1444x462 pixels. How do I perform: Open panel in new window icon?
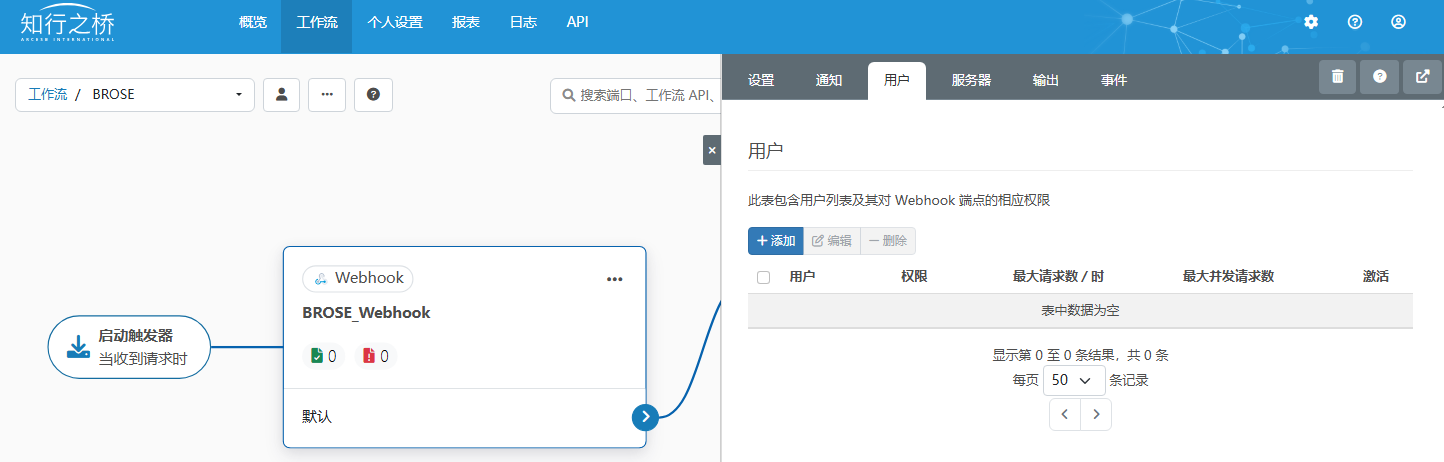click(1422, 76)
